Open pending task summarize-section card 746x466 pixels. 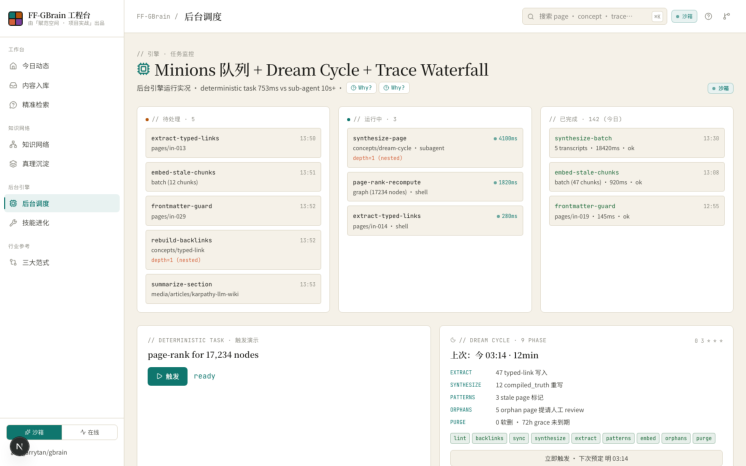pyautogui.click(x=233, y=289)
